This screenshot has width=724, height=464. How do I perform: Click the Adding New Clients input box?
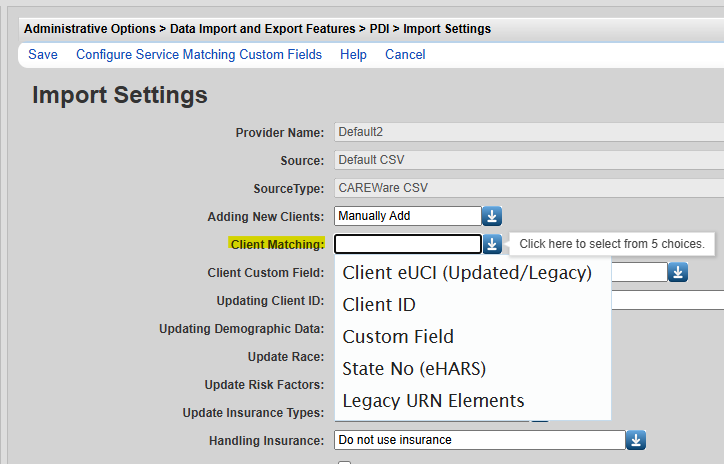coord(408,216)
